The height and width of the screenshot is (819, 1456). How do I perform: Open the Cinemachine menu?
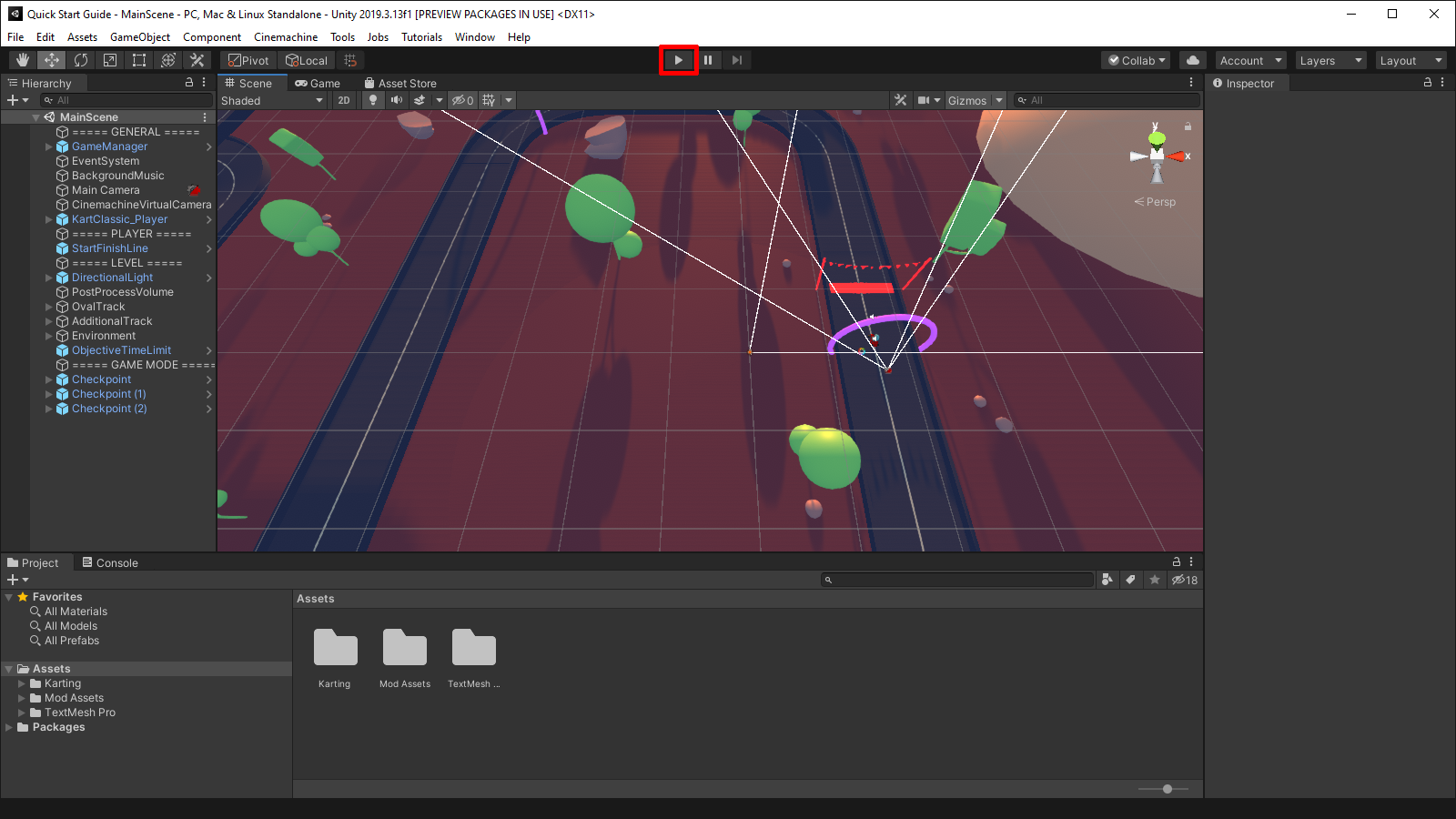click(x=286, y=37)
